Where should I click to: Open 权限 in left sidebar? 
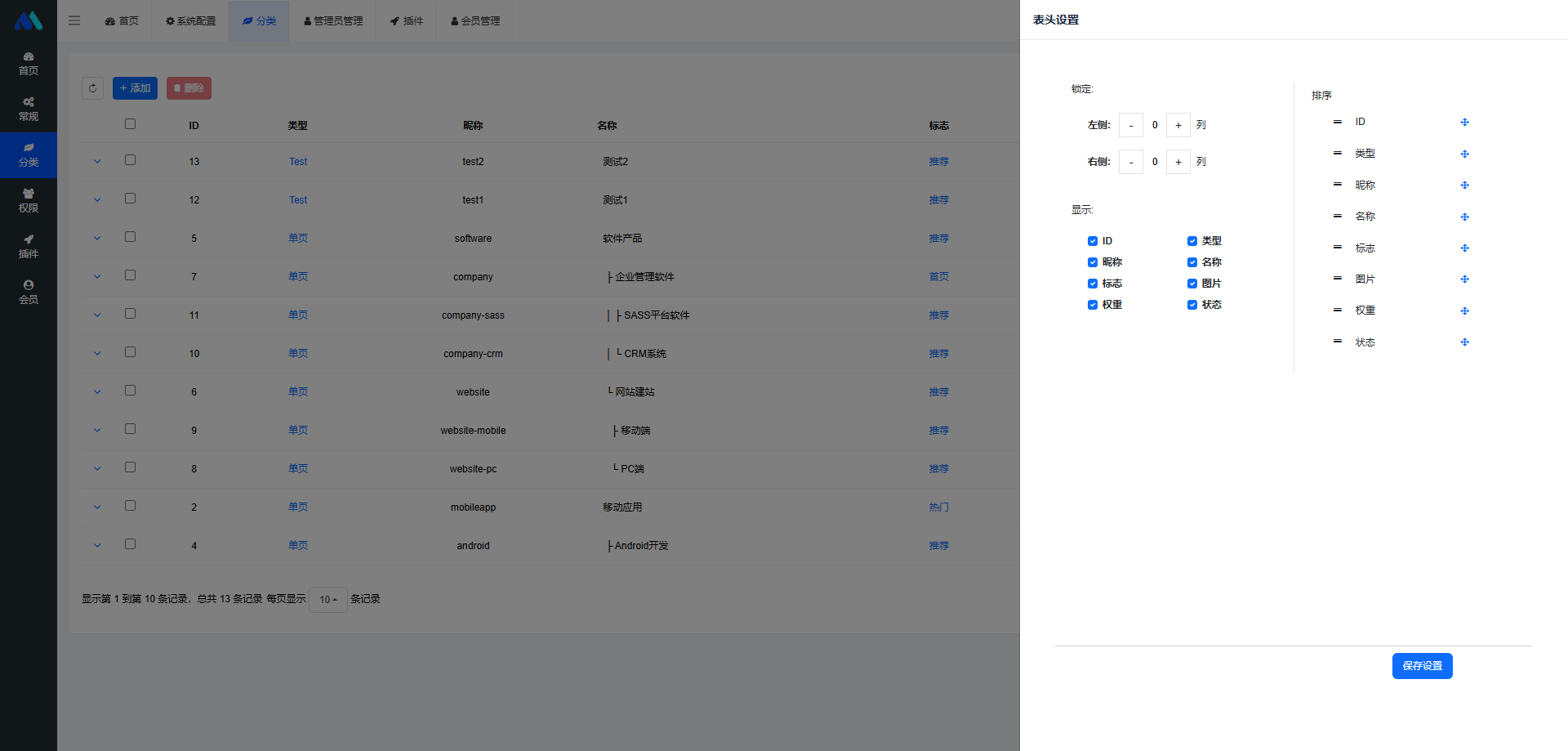click(29, 201)
